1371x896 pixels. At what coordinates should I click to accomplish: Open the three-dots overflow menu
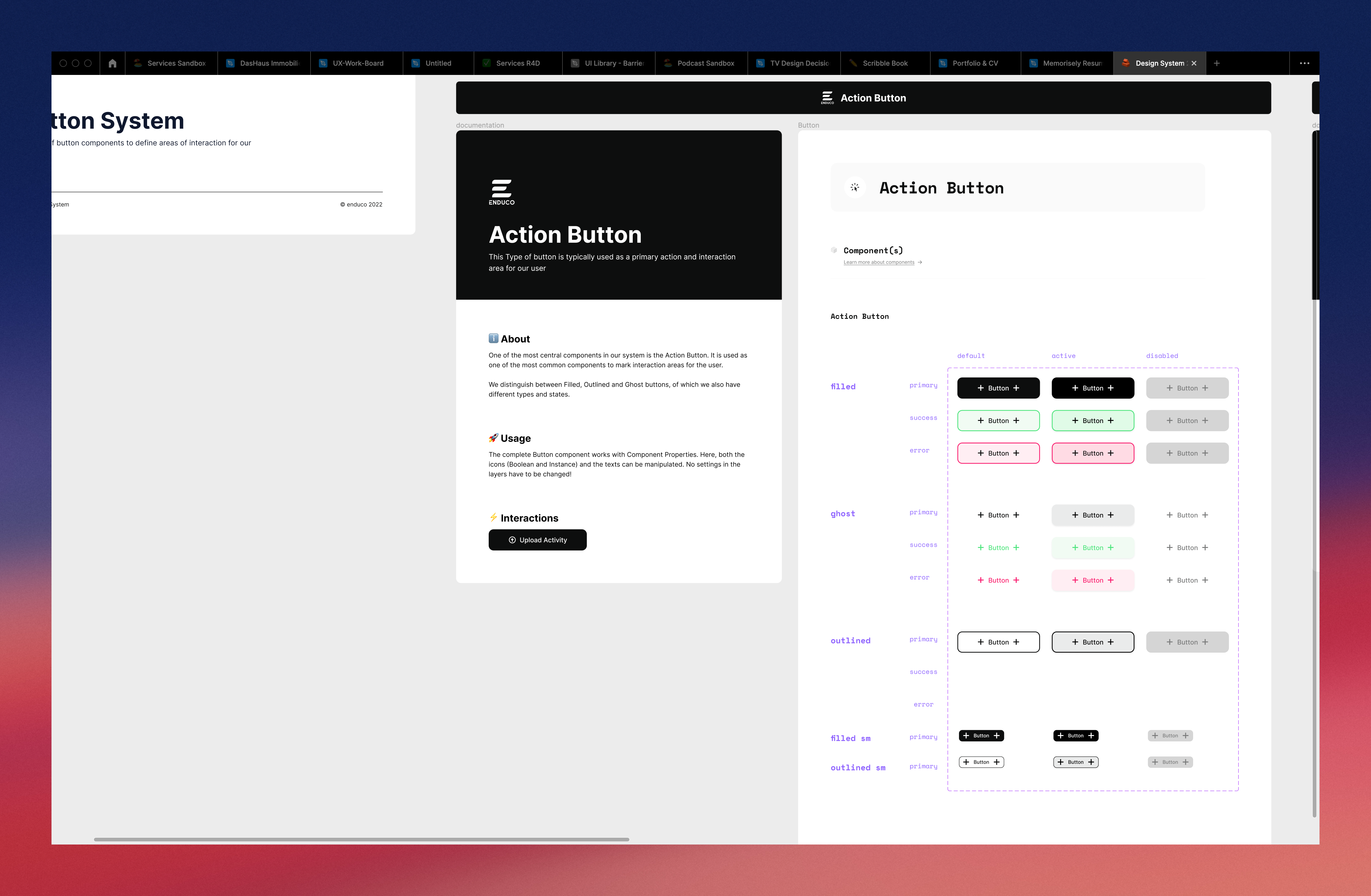1304,63
